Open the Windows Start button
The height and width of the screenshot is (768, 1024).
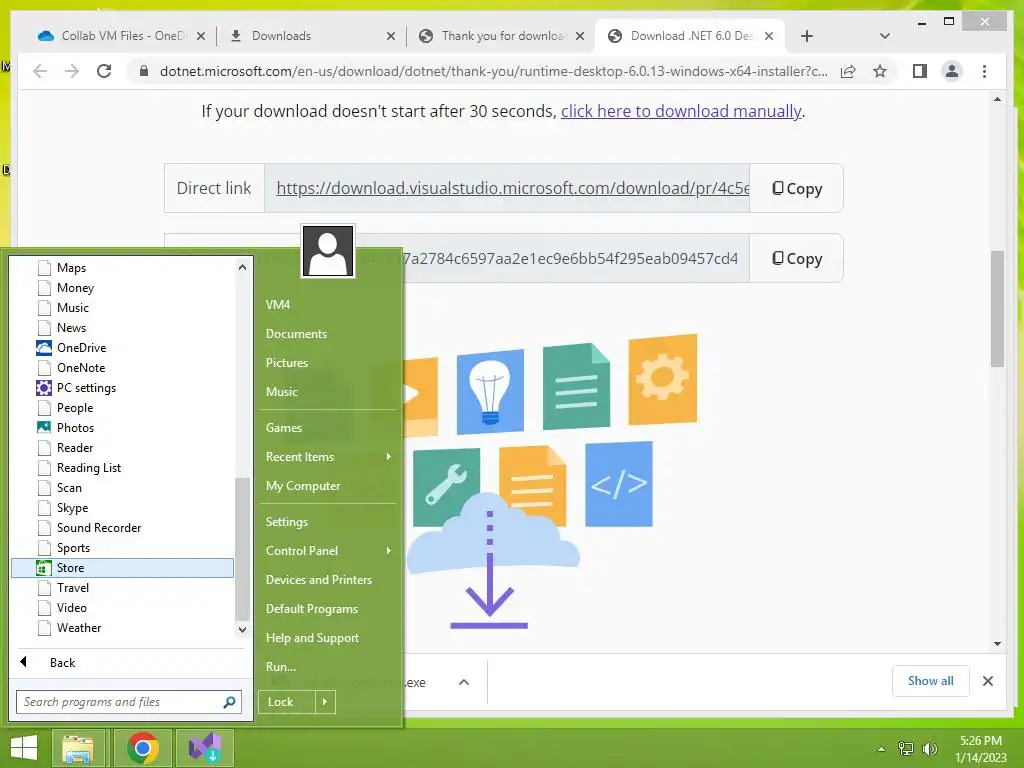coord(24,748)
